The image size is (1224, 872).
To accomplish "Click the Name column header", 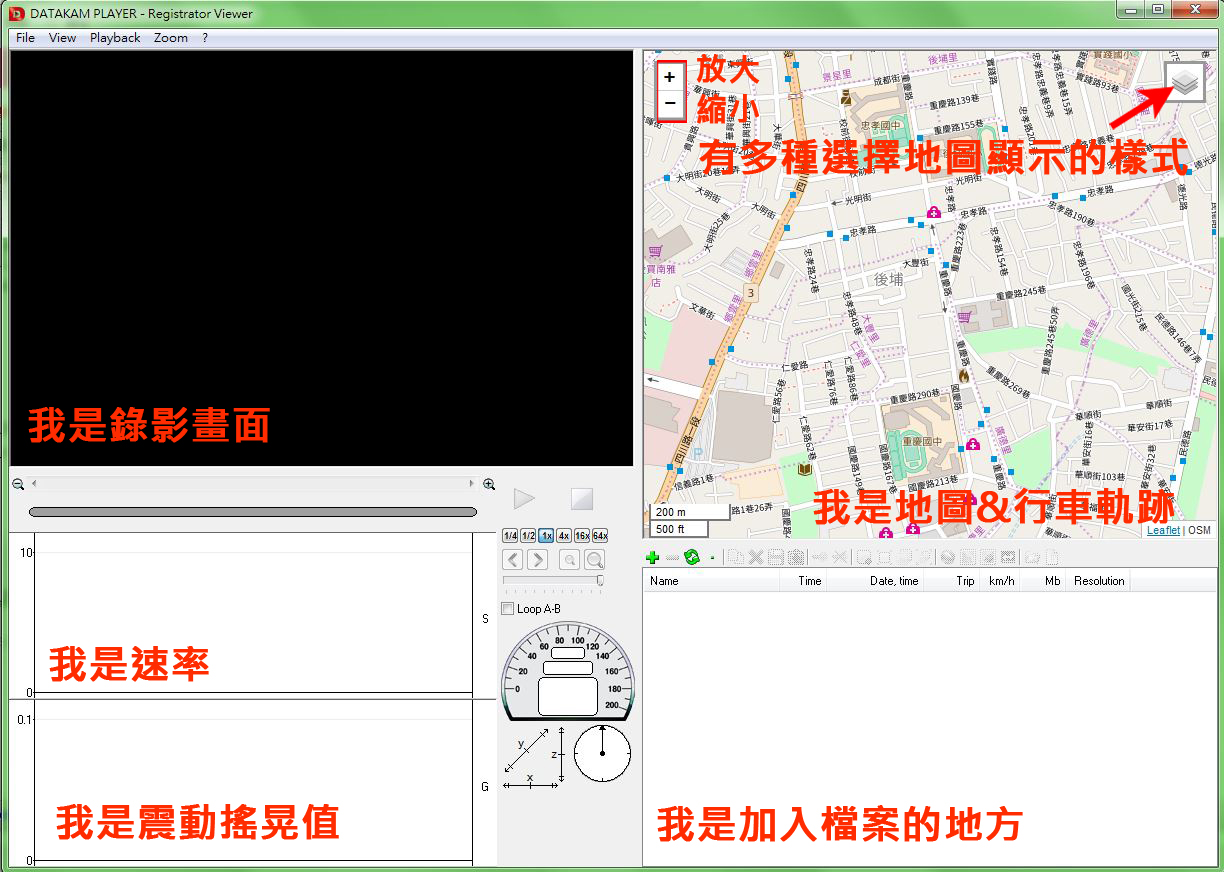I will pyautogui.click(x=711, y=581).
